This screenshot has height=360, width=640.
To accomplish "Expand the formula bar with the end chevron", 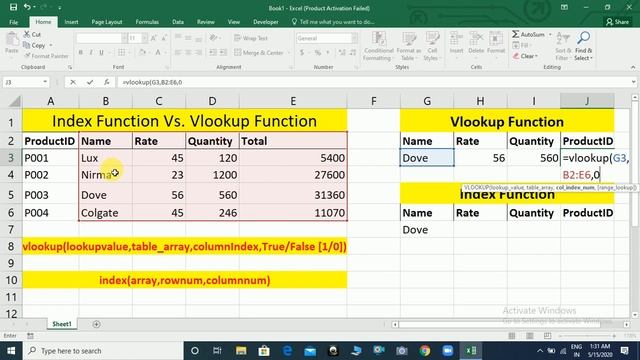I will point(633,82).
